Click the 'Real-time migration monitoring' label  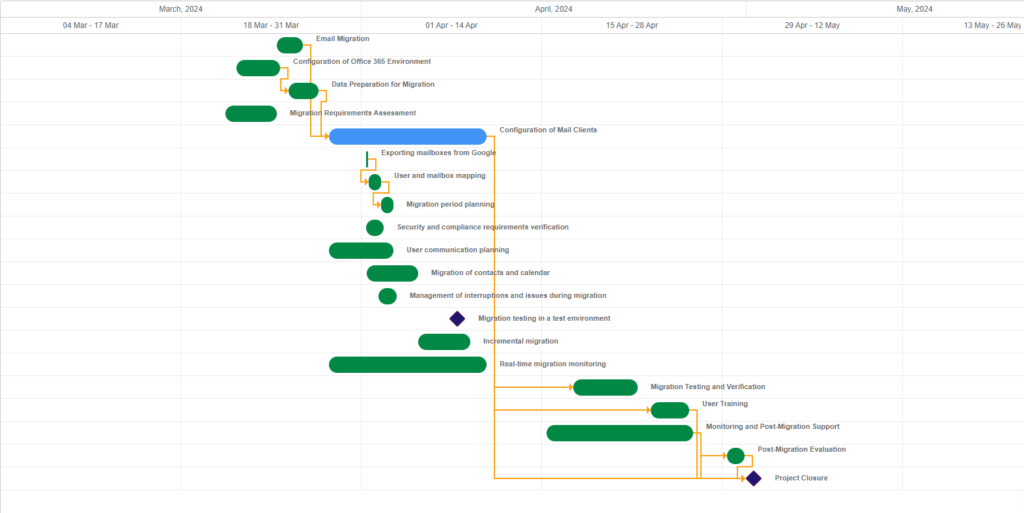click(x=552, y=364)
